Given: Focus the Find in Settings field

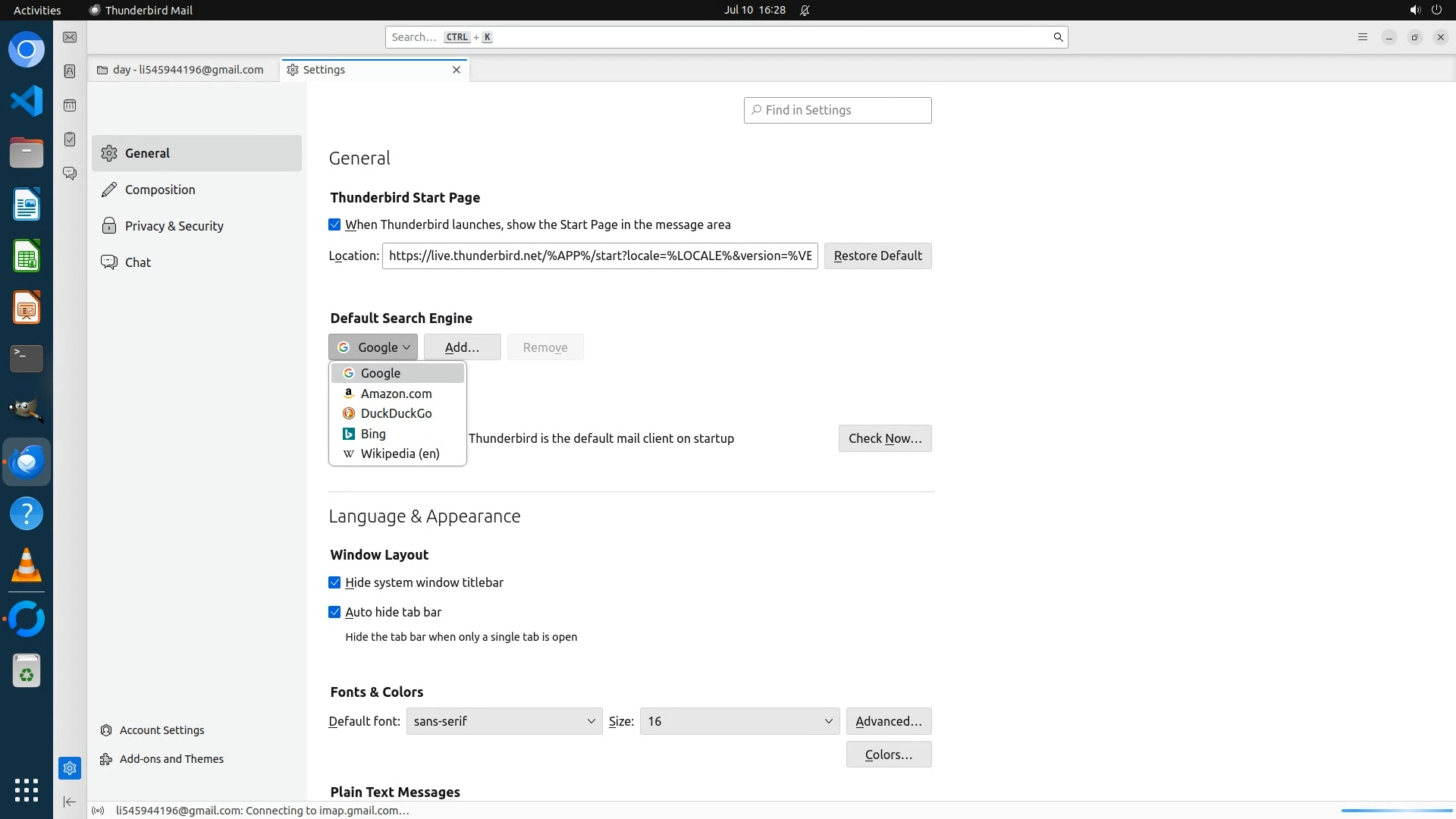Looking at the screenshot, I should (x=837, y=111).
